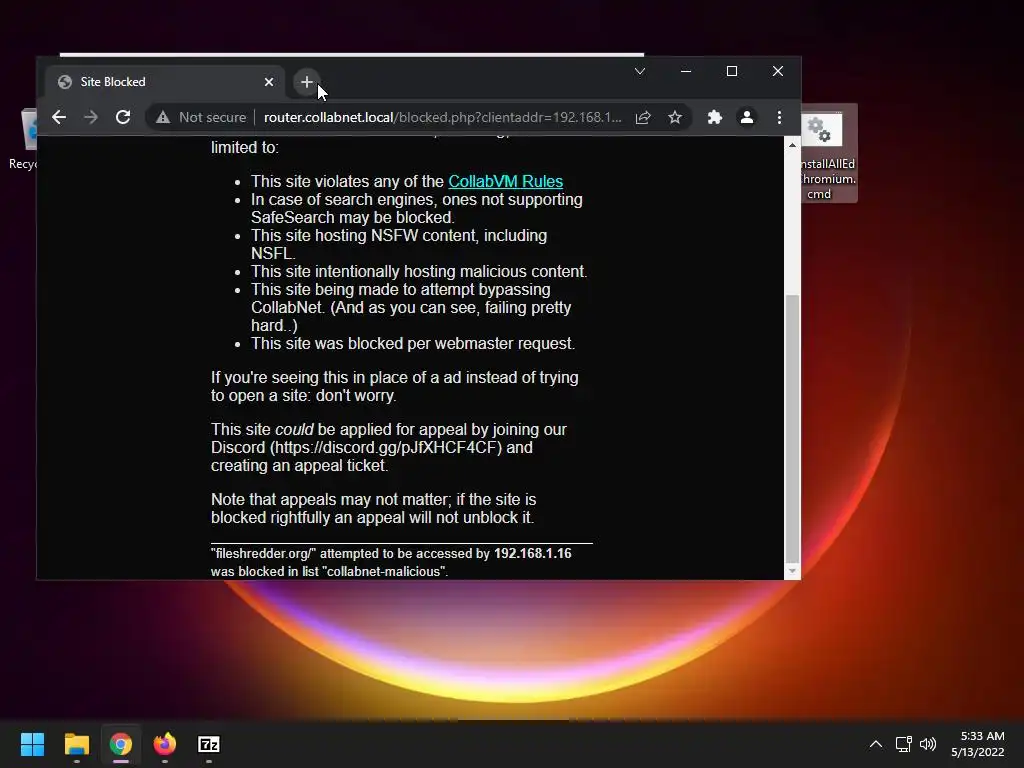Open the Windows Start menu
This screenshot has height=768, width=1024.
(x=32, y=744)
